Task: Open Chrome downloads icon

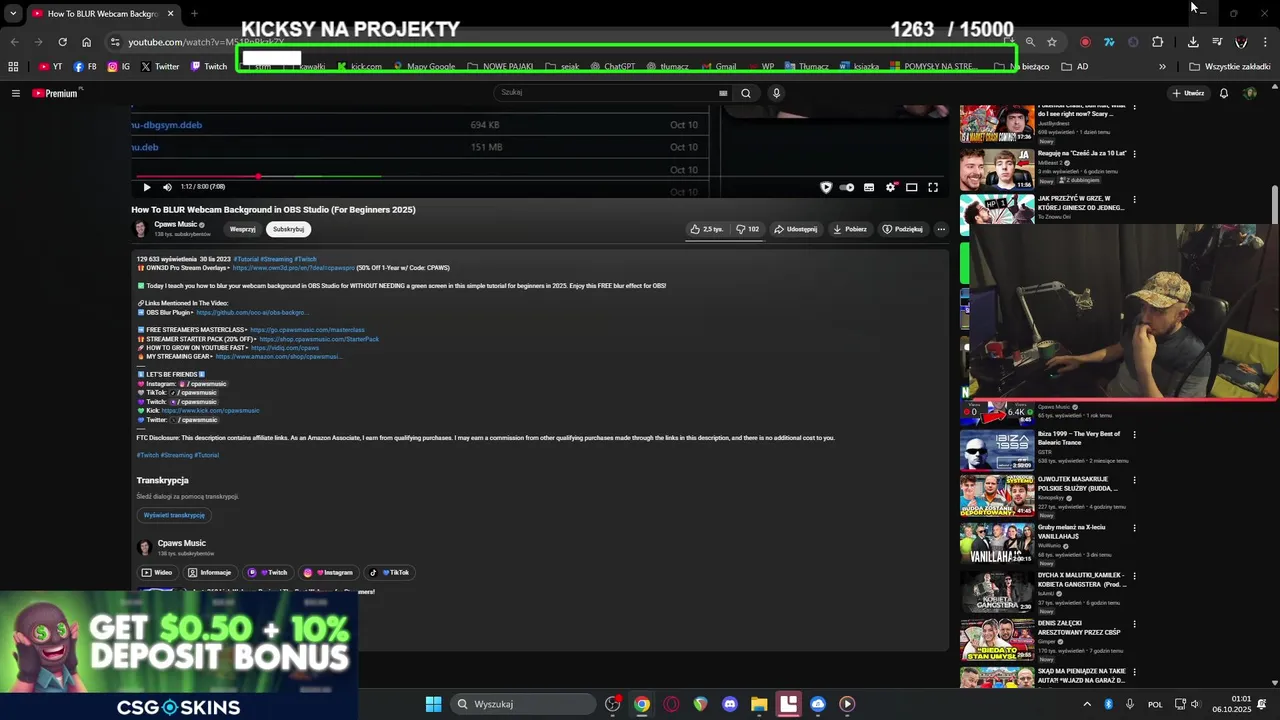Action: (1193, 42)
